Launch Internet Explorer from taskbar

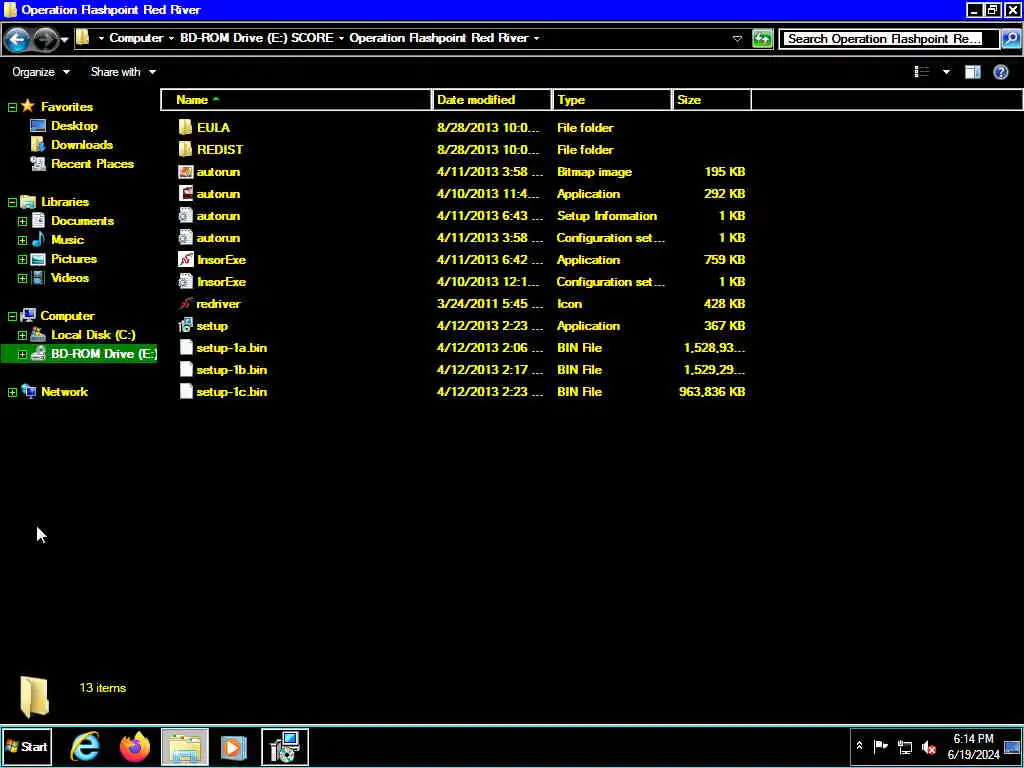click(85, 746)
